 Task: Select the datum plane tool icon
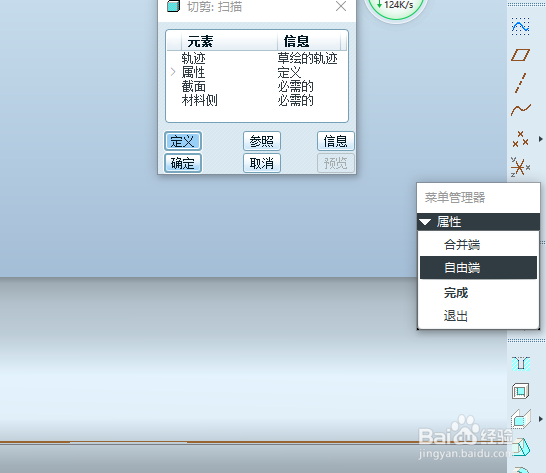click(x=521, y=55)
